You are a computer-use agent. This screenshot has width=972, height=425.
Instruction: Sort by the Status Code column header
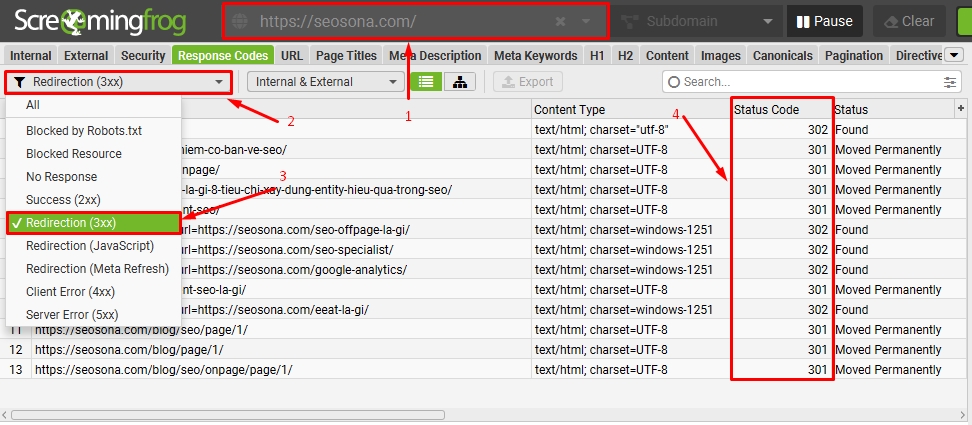781,110
